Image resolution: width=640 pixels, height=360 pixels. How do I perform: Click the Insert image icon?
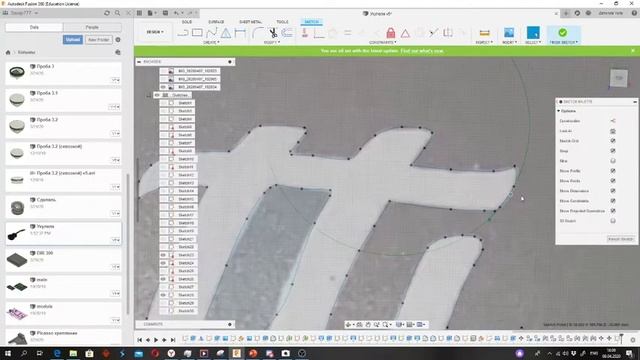tap(509, 32)
